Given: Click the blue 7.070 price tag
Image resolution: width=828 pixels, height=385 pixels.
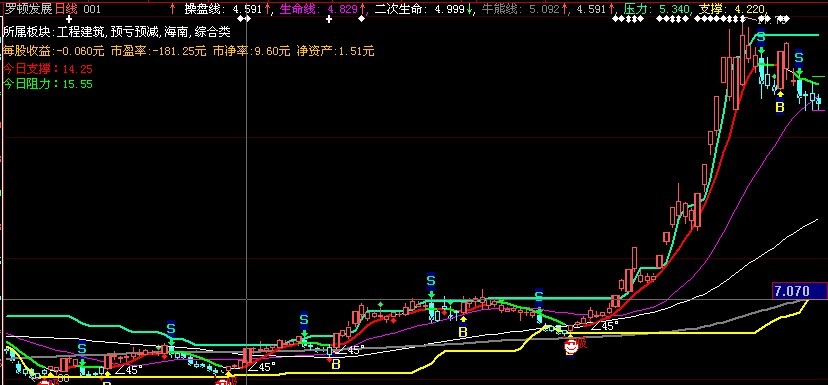Looking at the screenshot, I should pyautogui.click(x=799, y=291).
